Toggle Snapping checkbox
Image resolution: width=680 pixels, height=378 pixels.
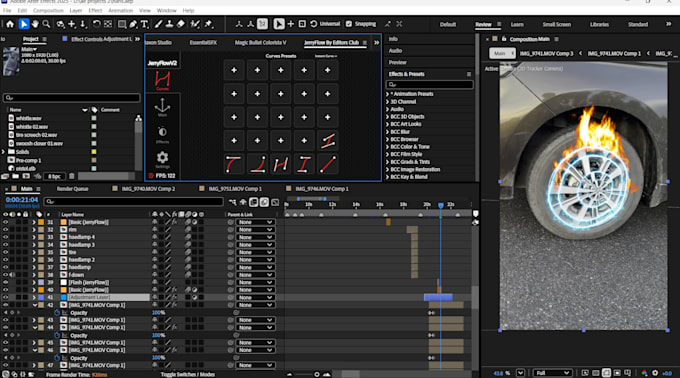pos(349,24)
